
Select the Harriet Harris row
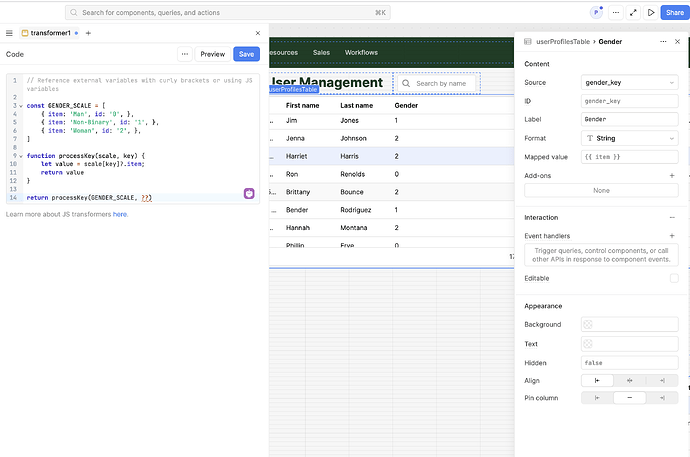point(391,156)
